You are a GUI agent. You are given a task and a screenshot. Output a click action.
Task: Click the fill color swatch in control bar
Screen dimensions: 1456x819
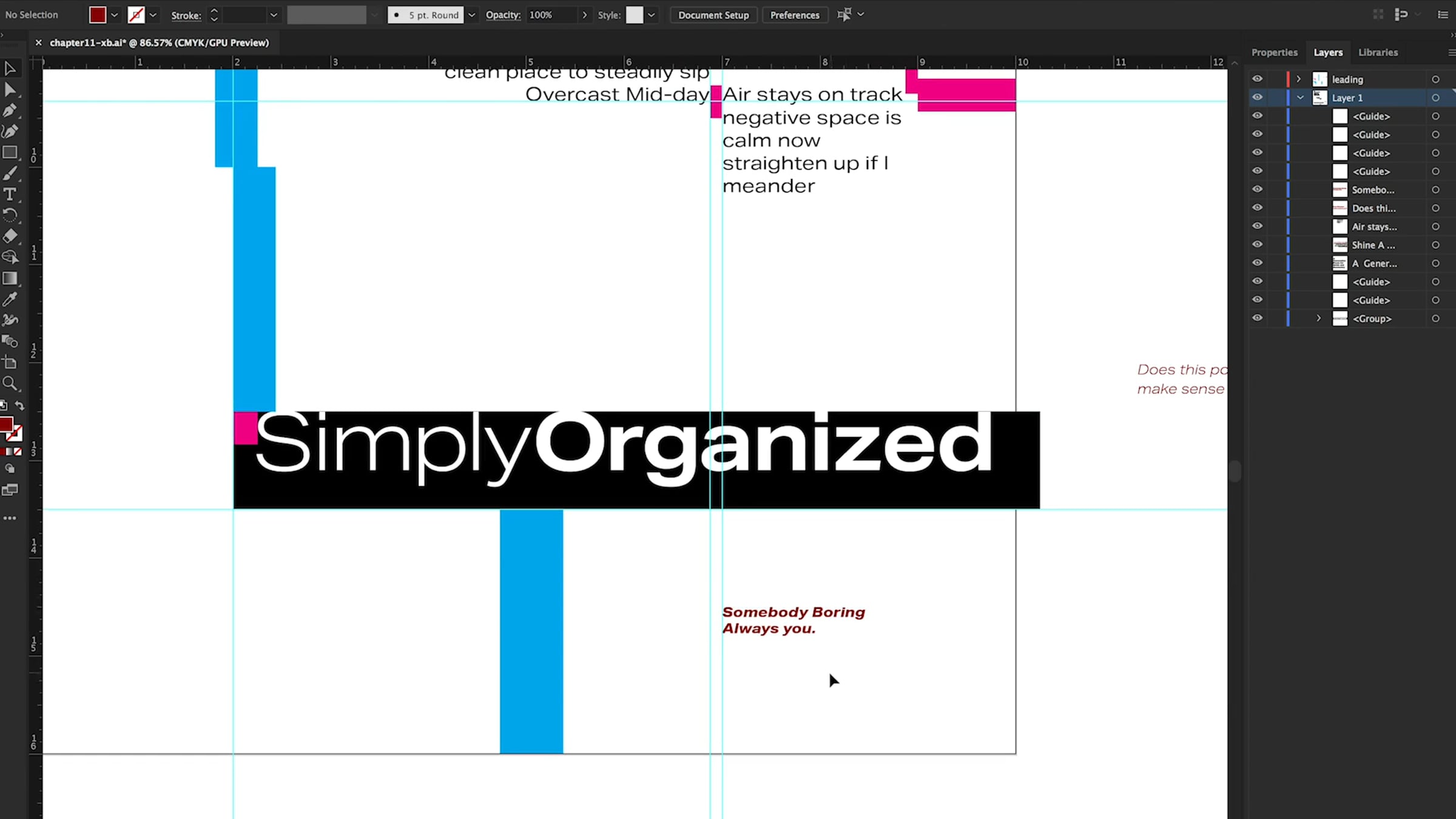[x=97, y=15]
